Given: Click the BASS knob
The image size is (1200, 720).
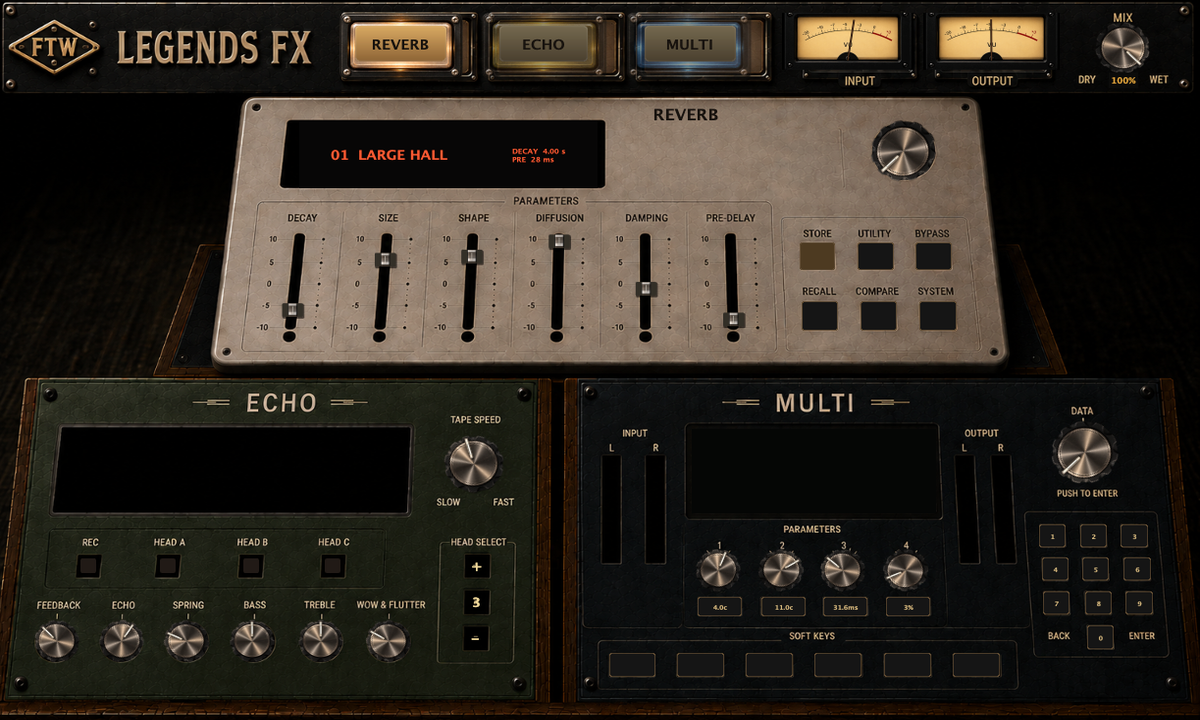Looking at the screenshot, I should [252, 641].
